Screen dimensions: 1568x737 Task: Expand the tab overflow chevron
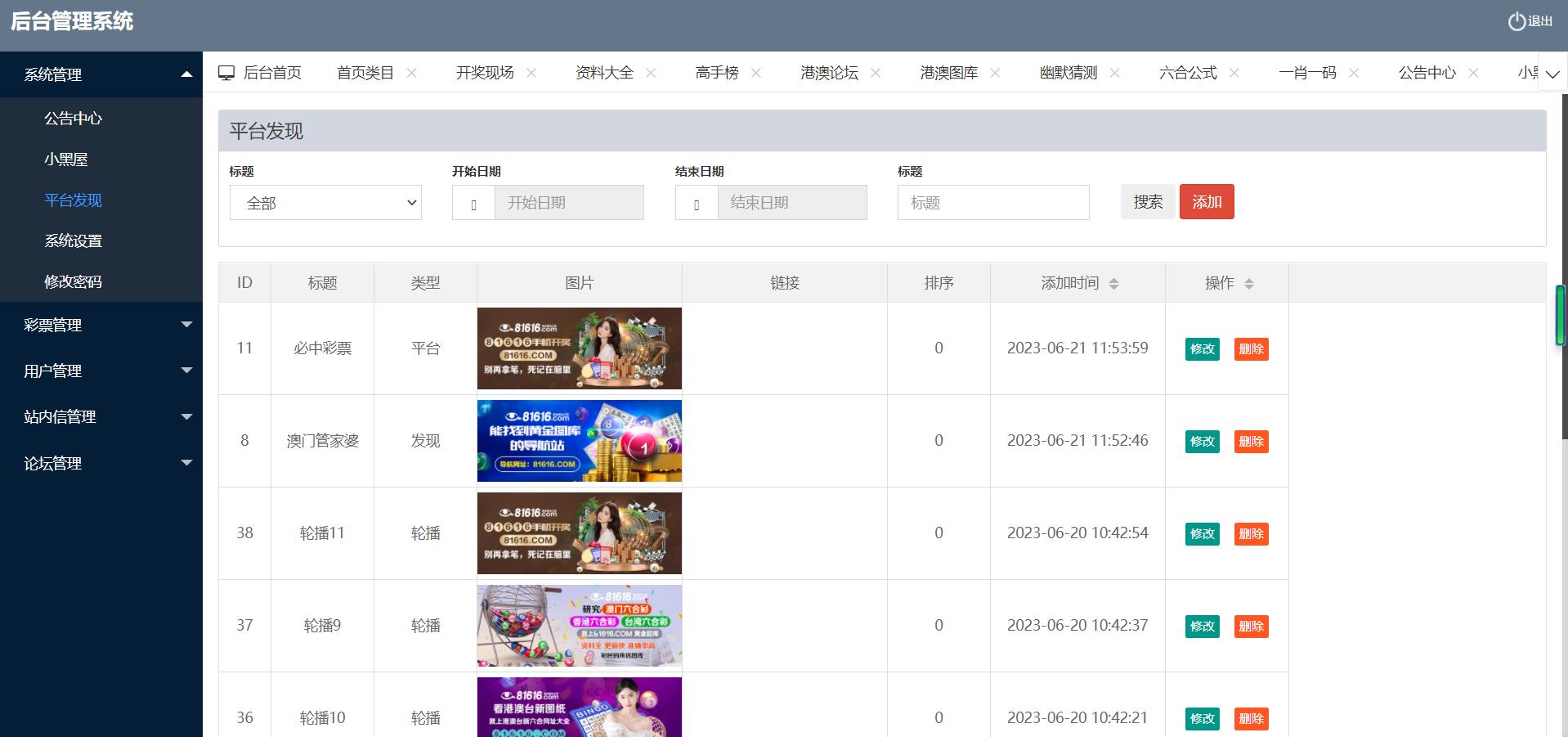1552,74
